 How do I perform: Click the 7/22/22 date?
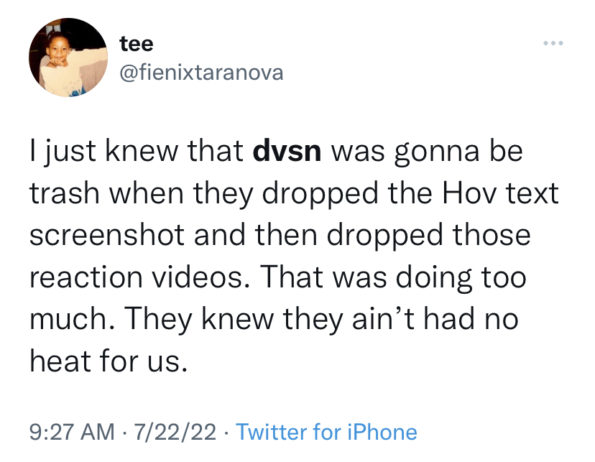[175, 432]
